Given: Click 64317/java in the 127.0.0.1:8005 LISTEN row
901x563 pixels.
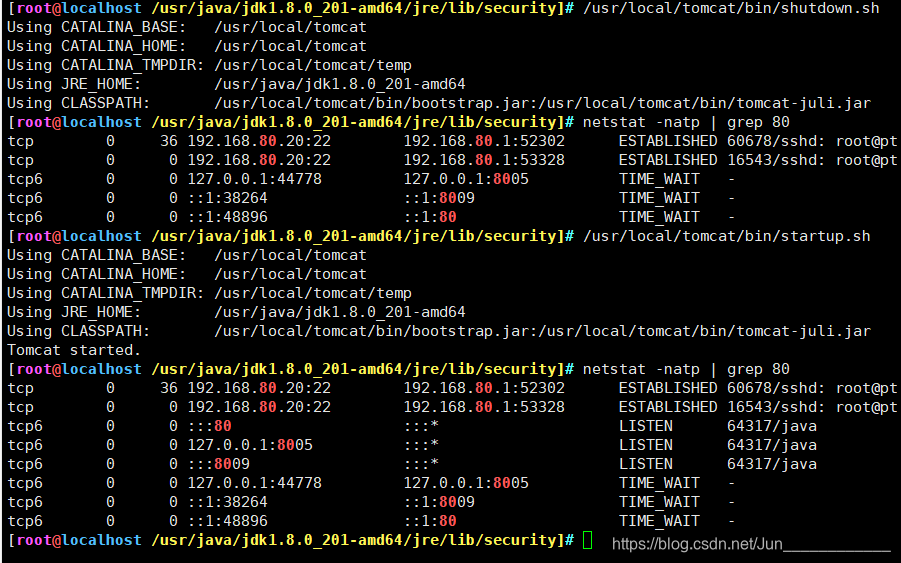Looking at the screenshot, I should [x=772, y=445].
